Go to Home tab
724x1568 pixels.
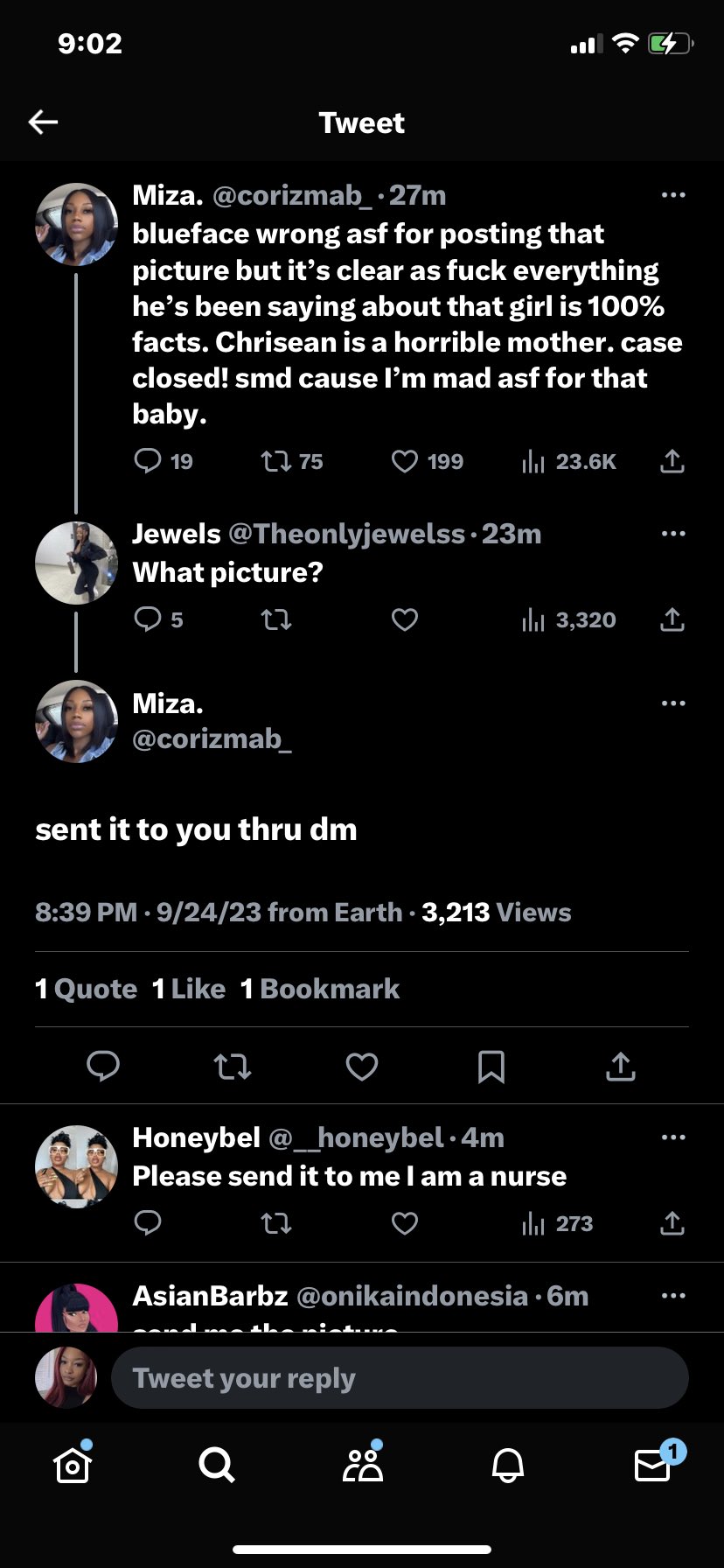pos(73,1465)
